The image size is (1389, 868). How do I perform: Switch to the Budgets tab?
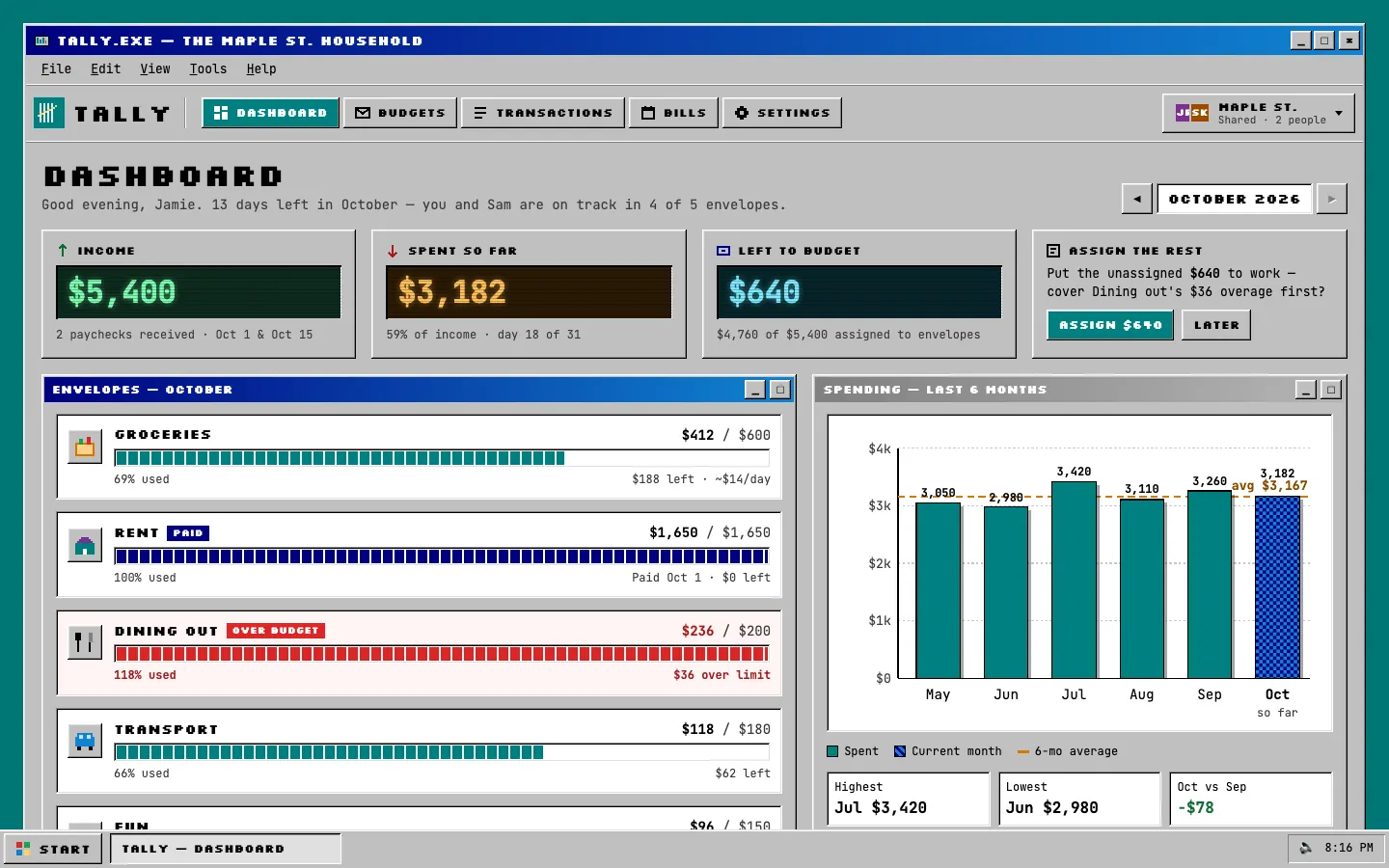[400, 113]
